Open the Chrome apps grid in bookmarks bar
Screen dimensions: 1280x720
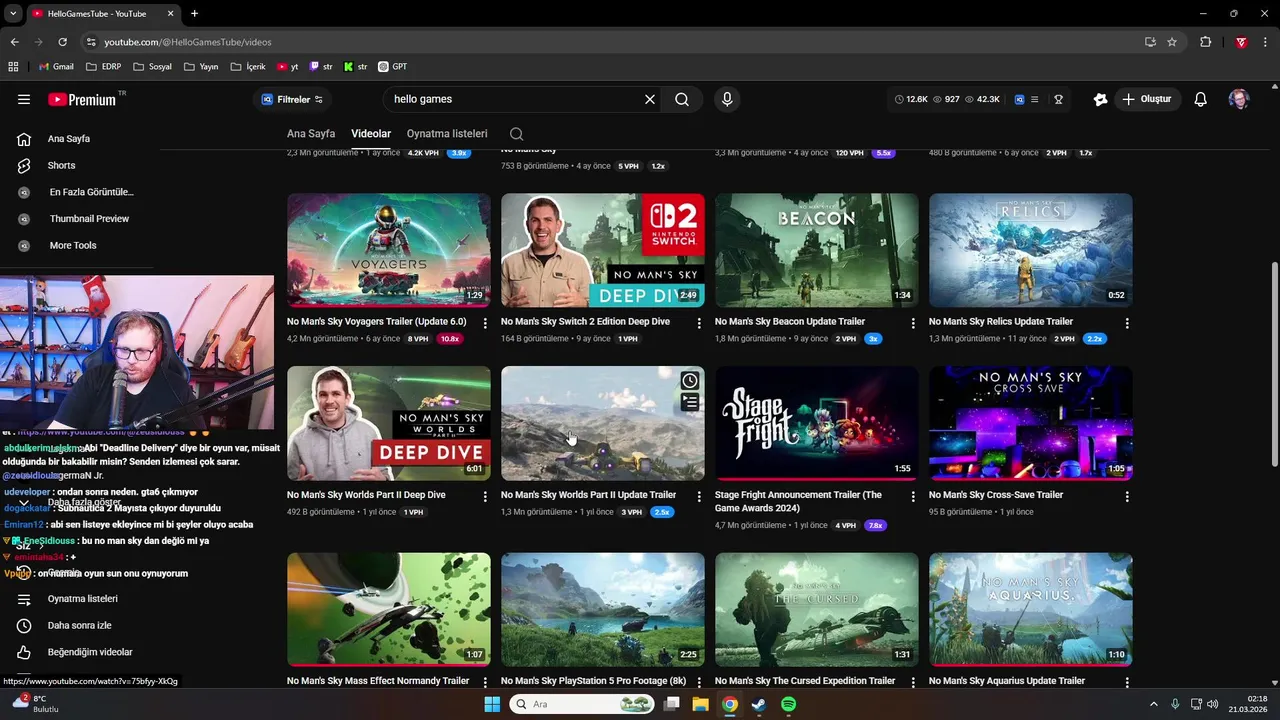click(x=13, y=67)
